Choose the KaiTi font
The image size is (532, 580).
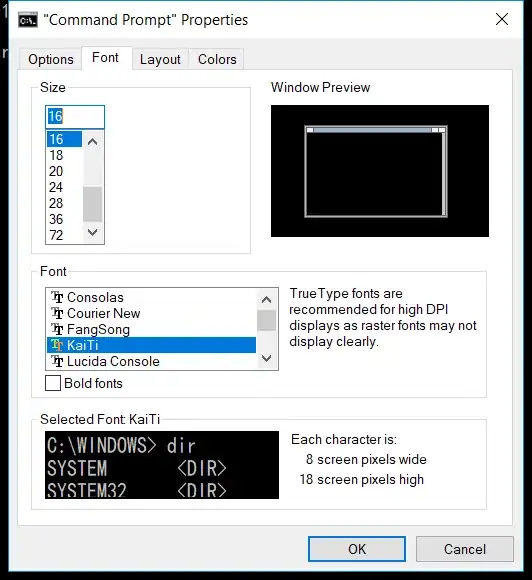click(151, 345)
